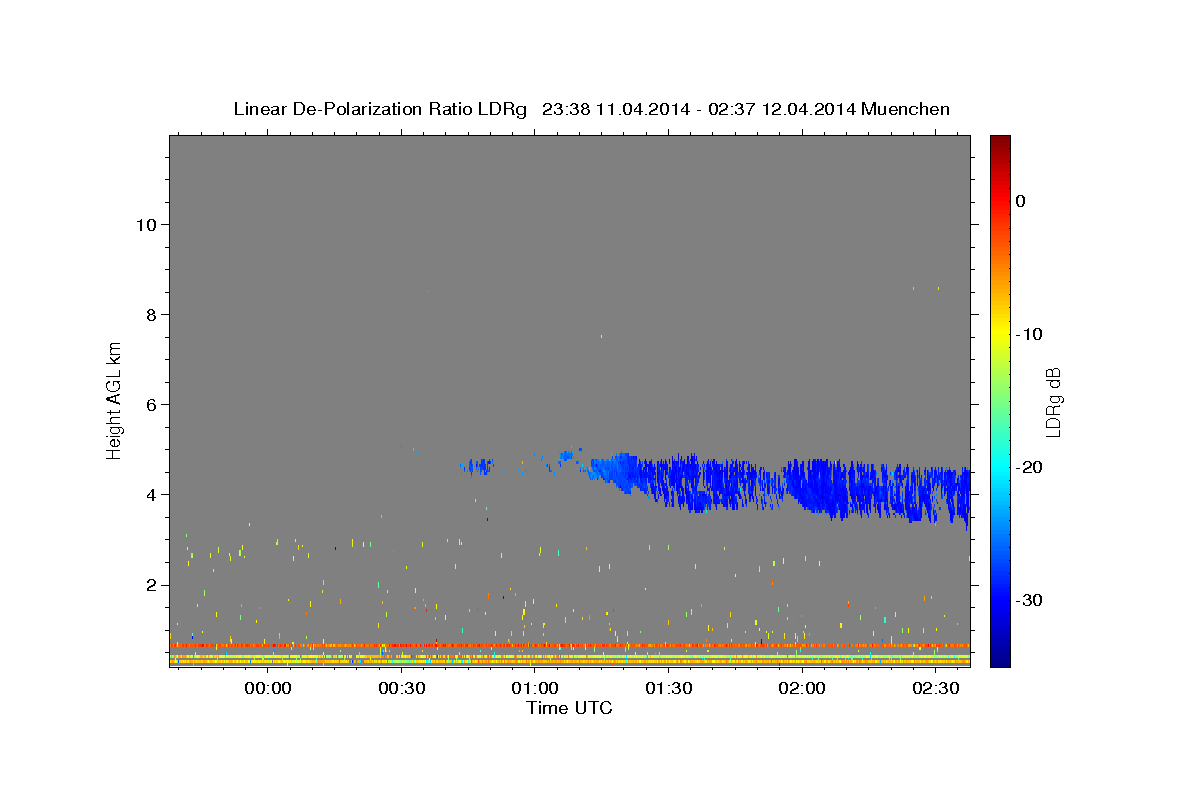Click the height label '4'
The width and height of the screenshot is (1200, 800).
click(149, 494)
